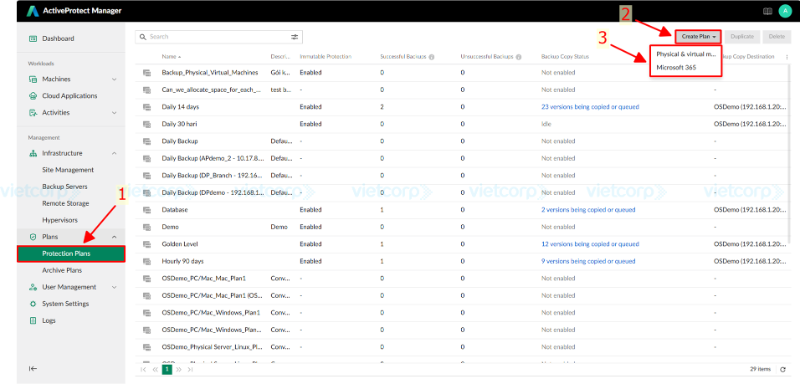Click the Idle status of Daily 30 hari
This screenshot has width=800, height=384.
click(x=546, y=124)
